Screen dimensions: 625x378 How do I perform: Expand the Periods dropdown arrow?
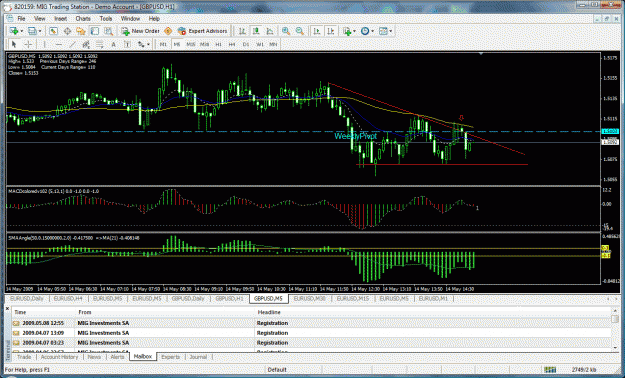pos(372,31)
